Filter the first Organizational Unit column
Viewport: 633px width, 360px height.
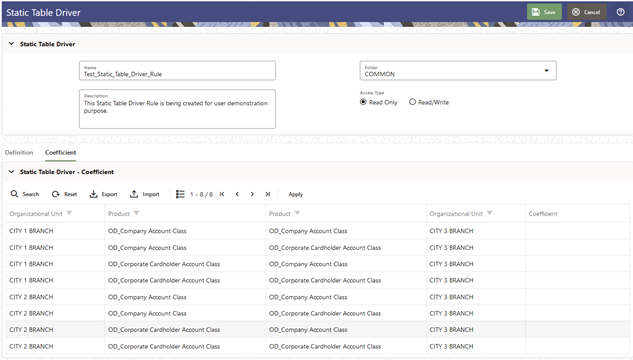tap(69, 213)
